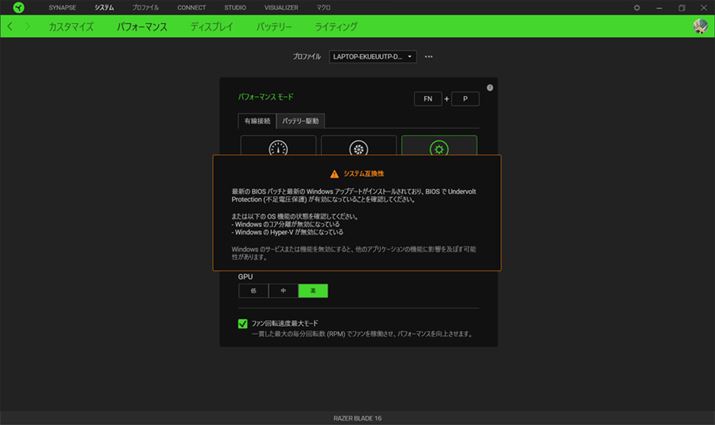
Task: Switch to the バッテリー駆動 tab
Action: click(300, 121)
